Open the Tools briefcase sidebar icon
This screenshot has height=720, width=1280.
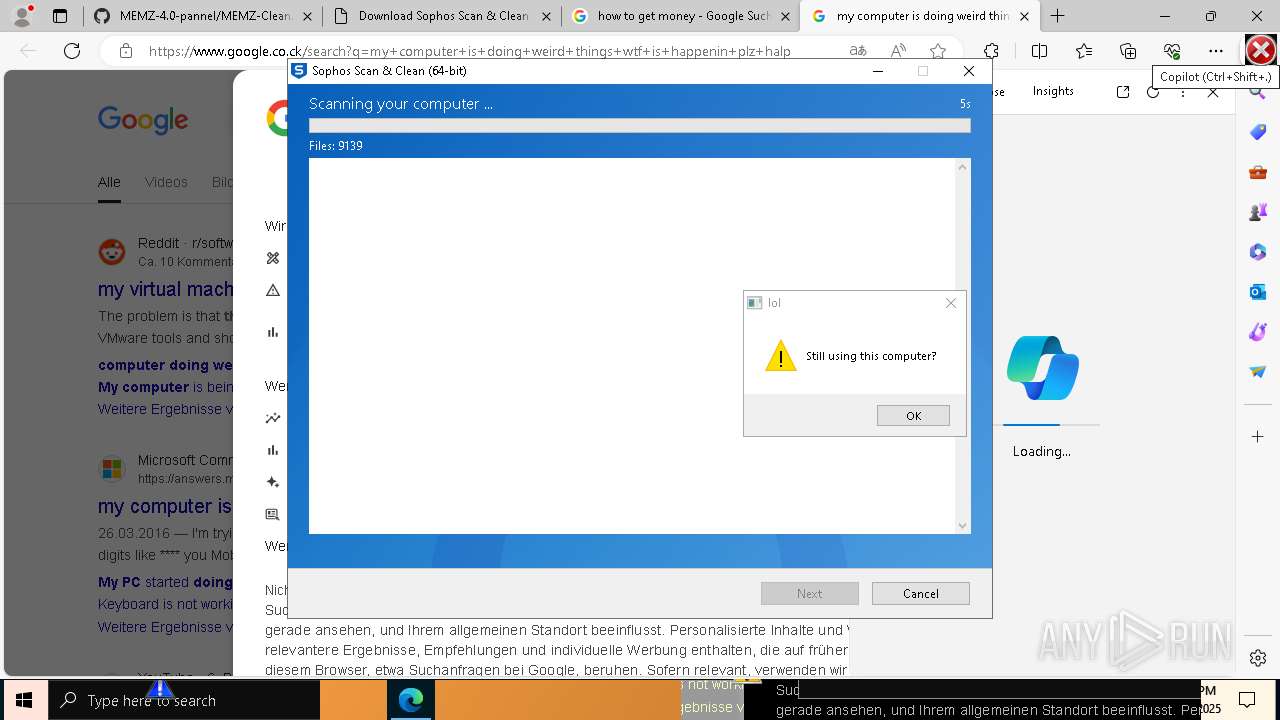[1258, 172]
